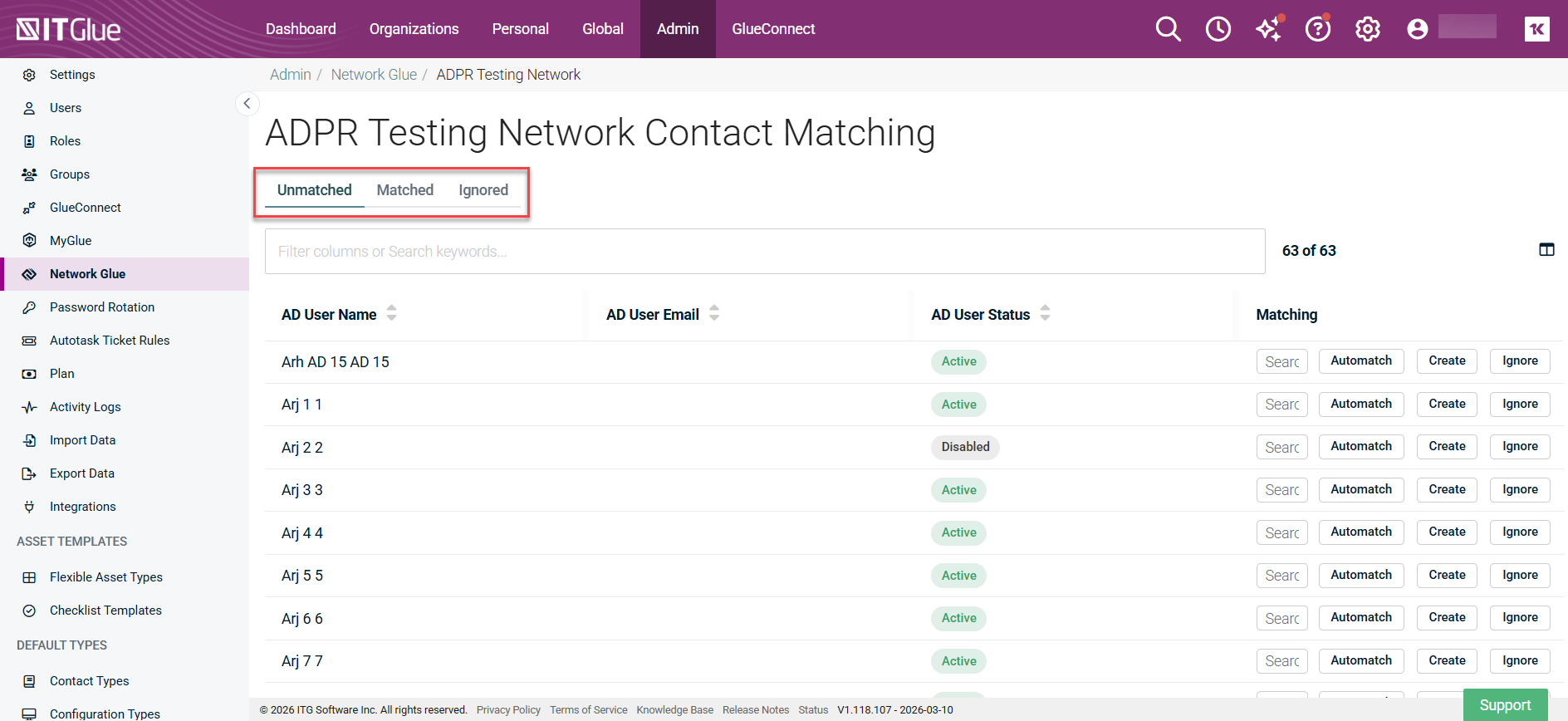Image resolution: width=1568 pixels, height=721 pixels.
Task: Collapse the sidebar with the chevron arrow
Action: (x=247, y=104)
